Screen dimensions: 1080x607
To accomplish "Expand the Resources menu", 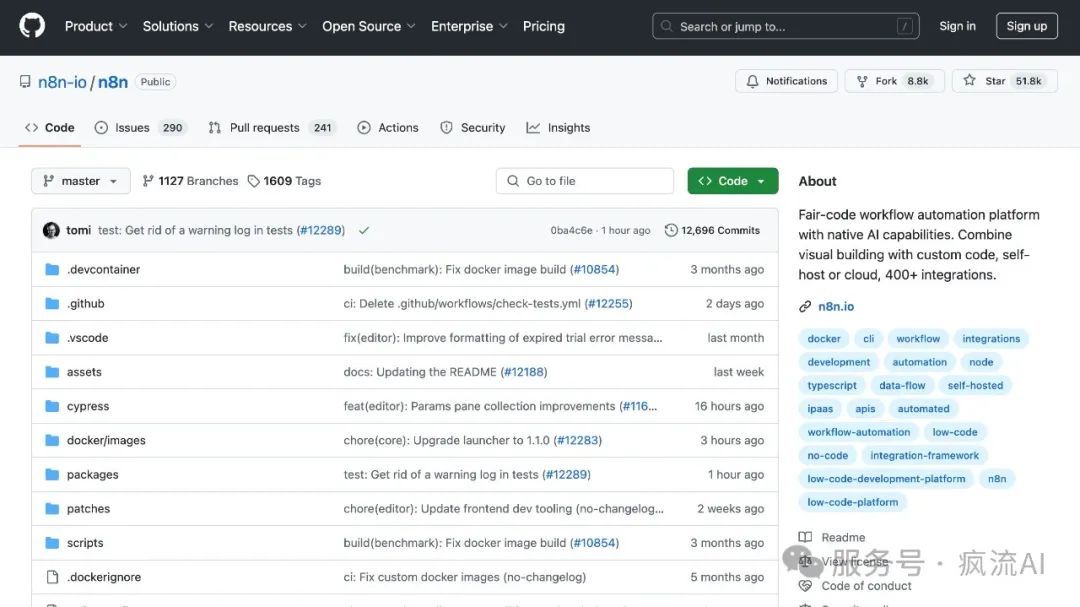I will click(x=267, y=26).
